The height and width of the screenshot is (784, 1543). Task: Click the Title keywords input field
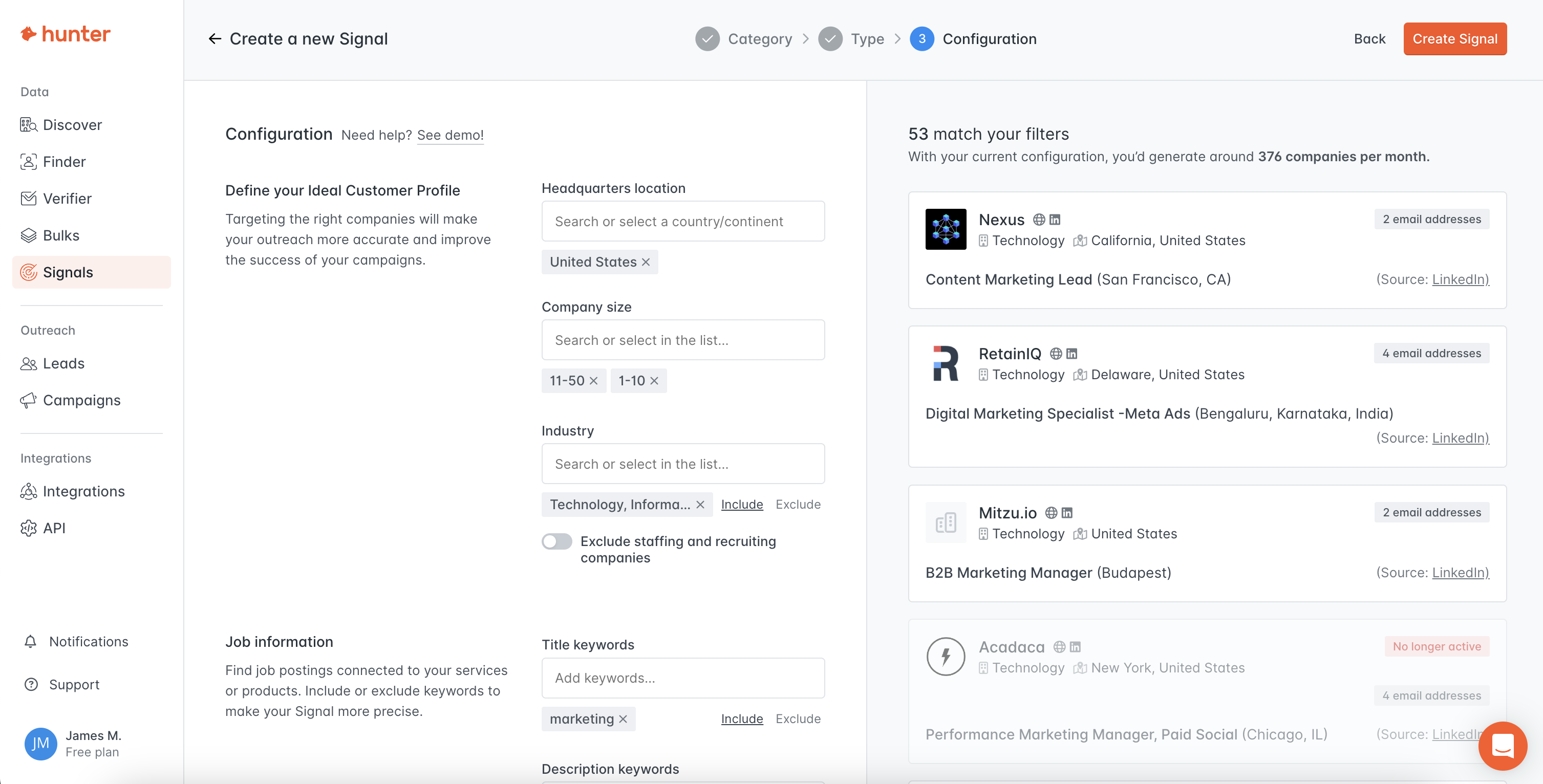(x=683, y=679)
